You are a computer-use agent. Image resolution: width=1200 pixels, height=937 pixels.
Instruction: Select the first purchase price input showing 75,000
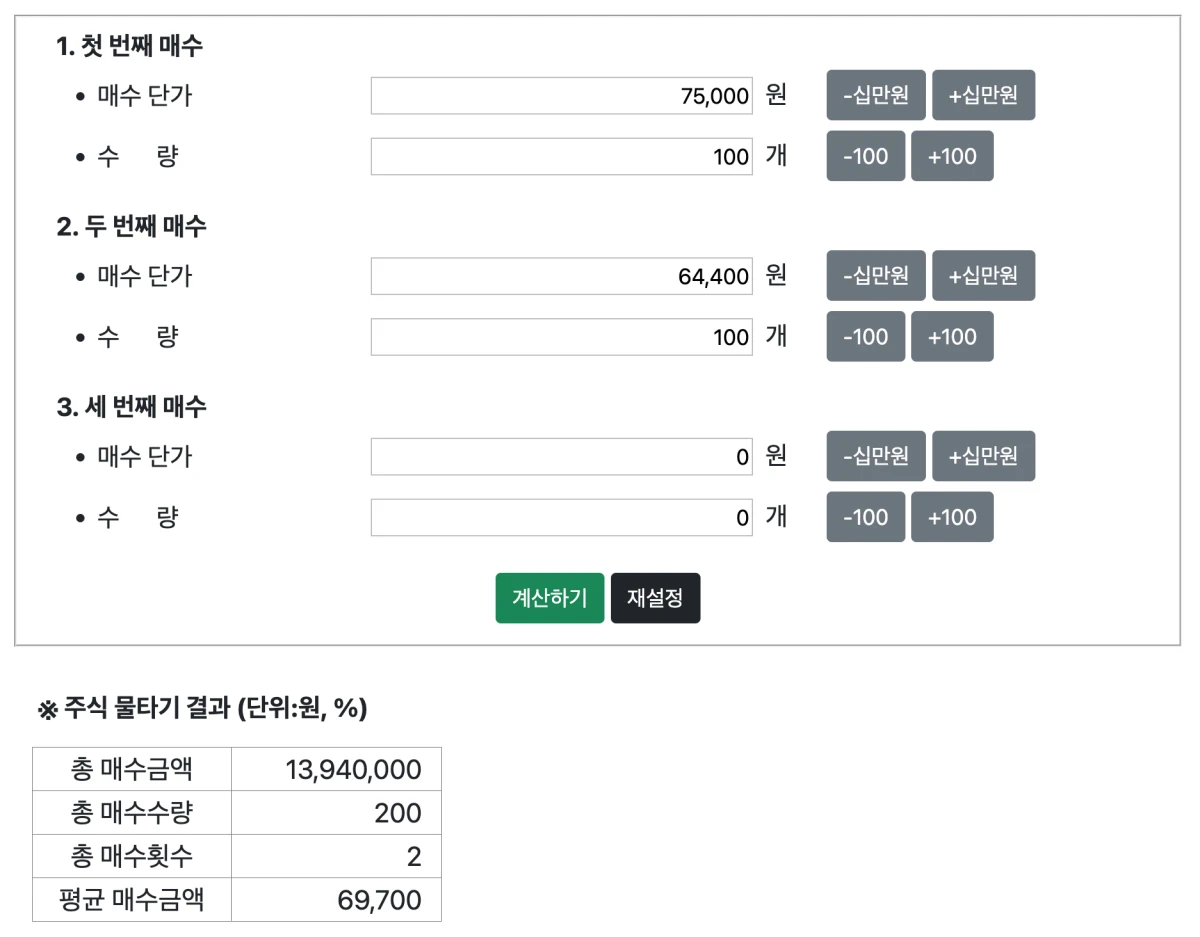(x=560, y=95)
